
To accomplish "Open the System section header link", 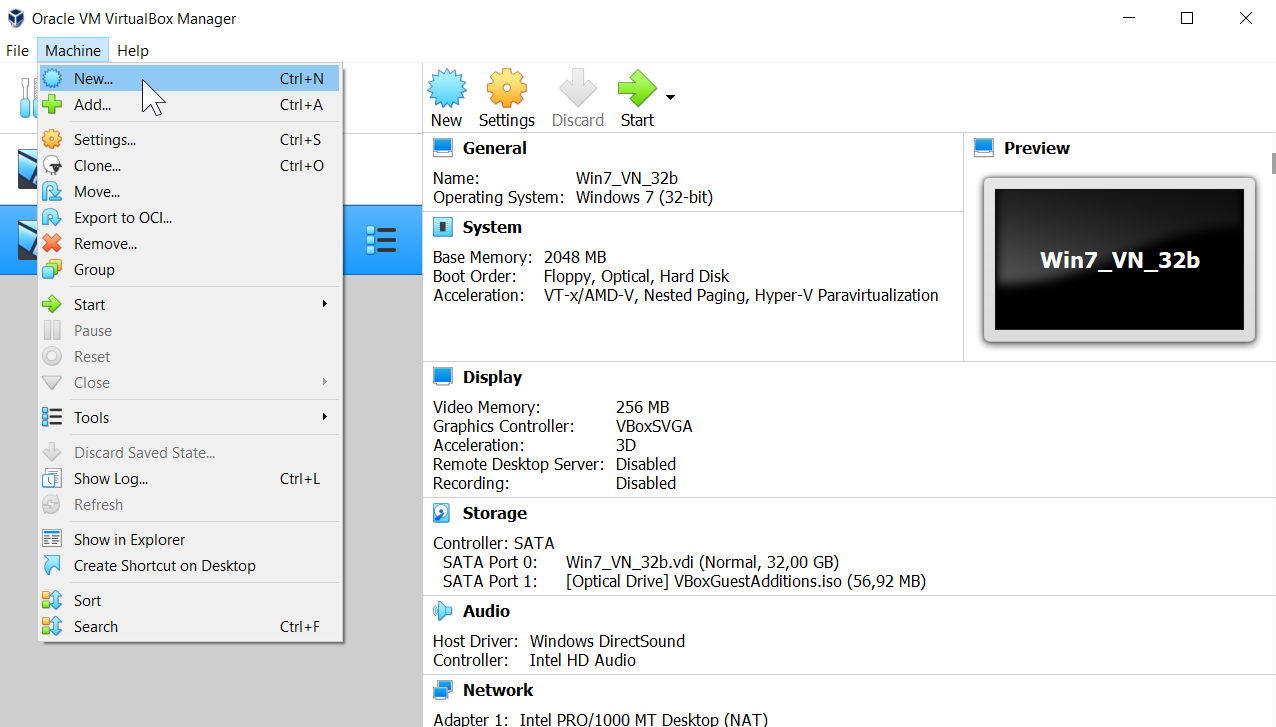I will [492, 227].
